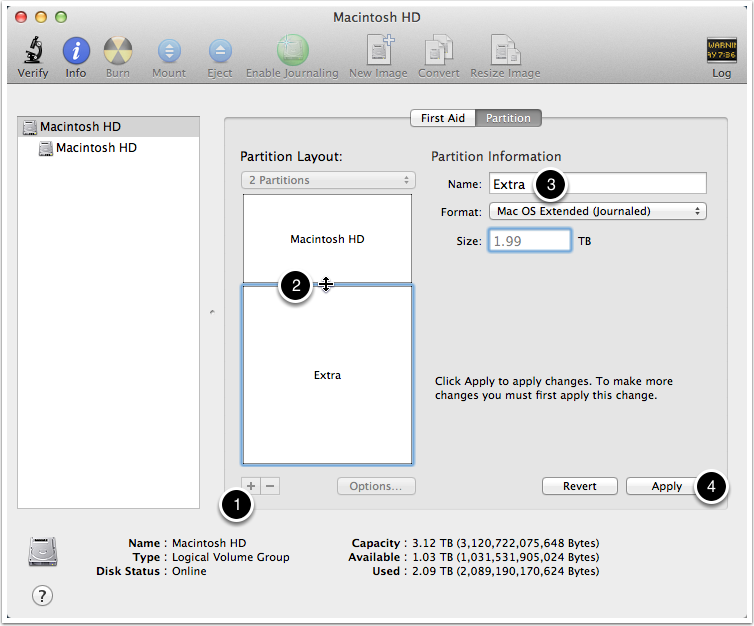Click the sidebar collapse handle dot
This screenshot has width=754, height=626.
[x=212, y=313]
